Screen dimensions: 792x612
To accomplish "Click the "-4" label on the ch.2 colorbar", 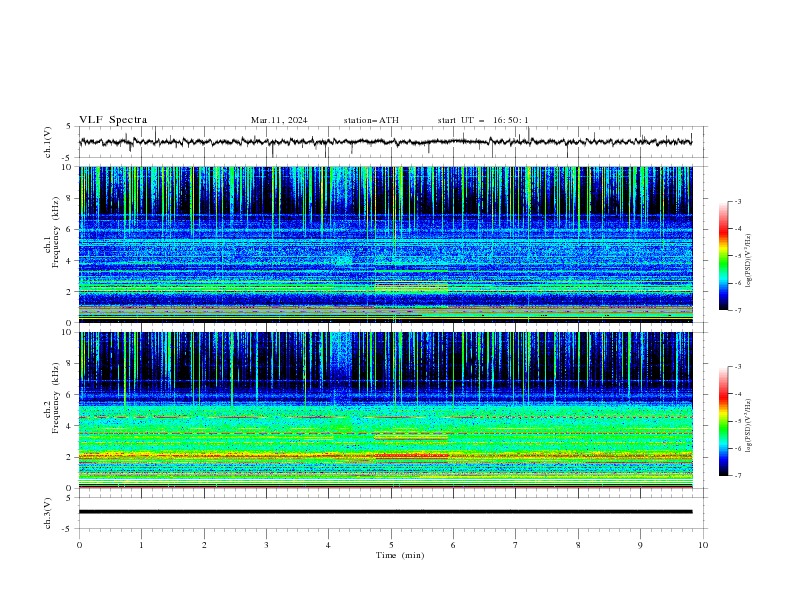I will 737,394.
